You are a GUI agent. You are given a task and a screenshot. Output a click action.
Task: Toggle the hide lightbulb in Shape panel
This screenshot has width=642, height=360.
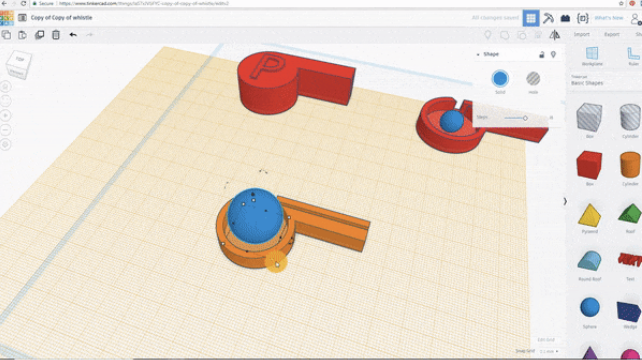click(553, 54)
